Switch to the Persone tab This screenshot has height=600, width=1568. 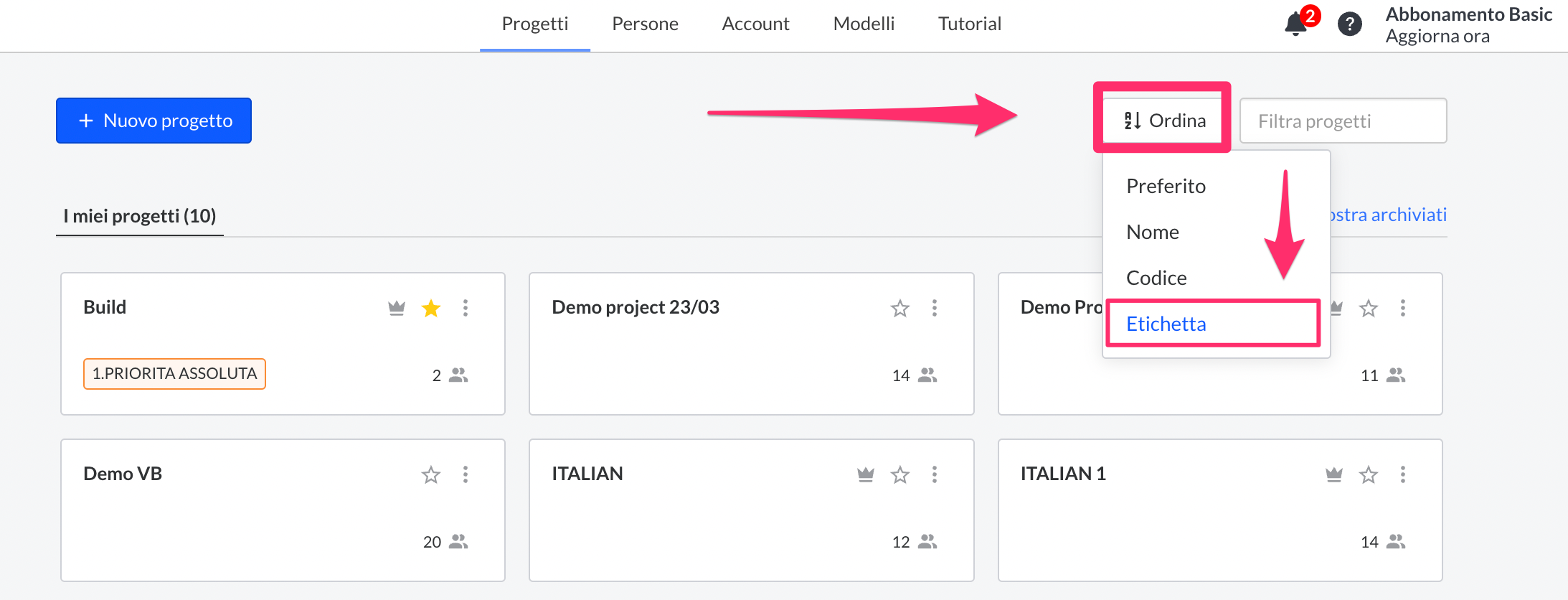pyautogui.click(x=645, y=24)
